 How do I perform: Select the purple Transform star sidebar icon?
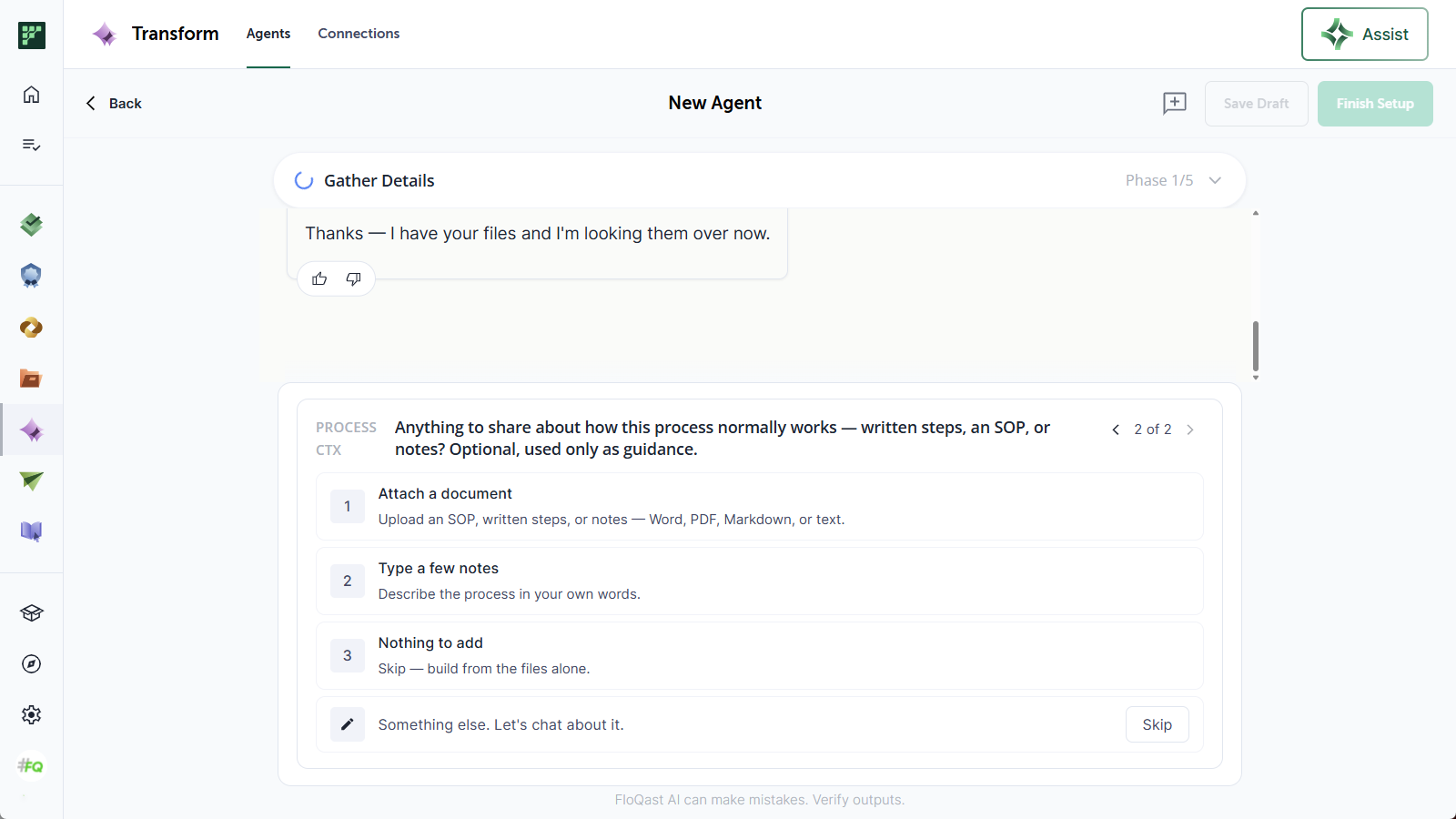[32, 430]
